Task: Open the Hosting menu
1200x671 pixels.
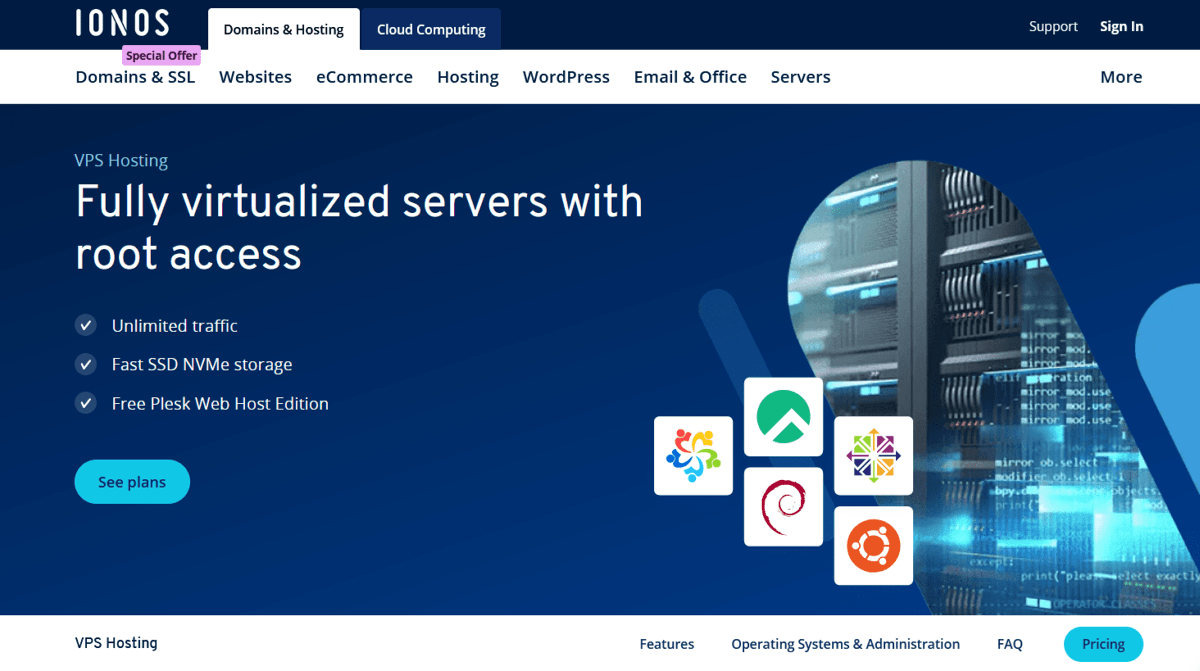Action: 468,77
